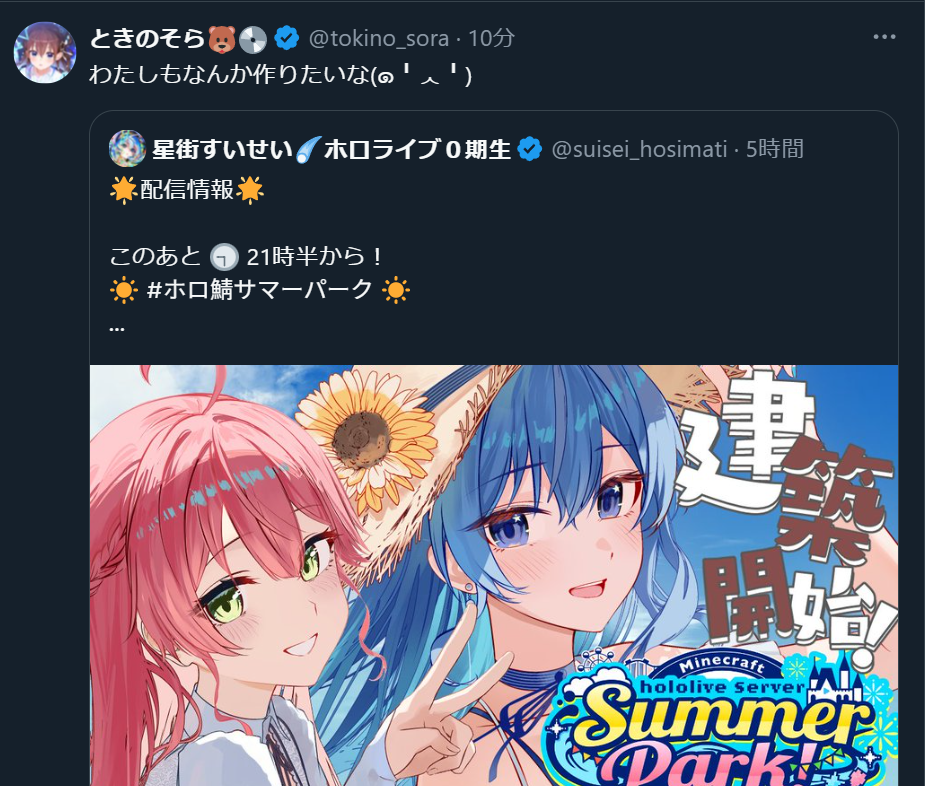Open the Summer Park artwork image
The height and width of the screenshot is (786, 925).
point(494,575)
